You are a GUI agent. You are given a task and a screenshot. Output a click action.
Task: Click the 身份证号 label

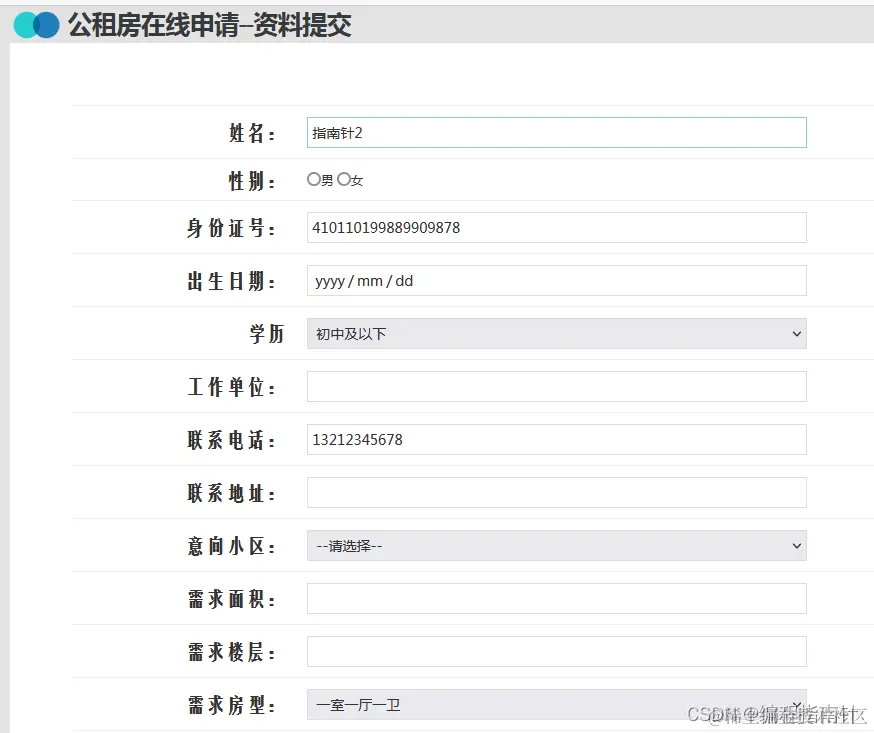click(231, 228)
